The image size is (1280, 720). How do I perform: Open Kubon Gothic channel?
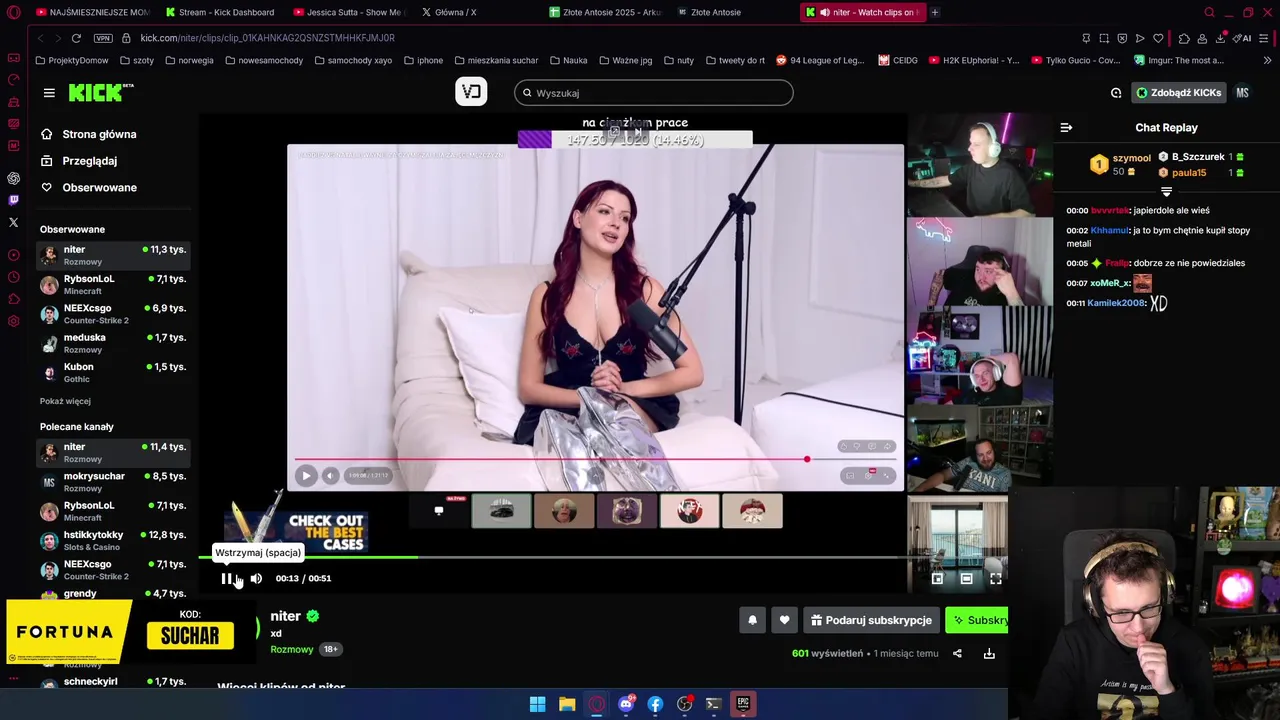pyautogui.click(x=113, y=372)
